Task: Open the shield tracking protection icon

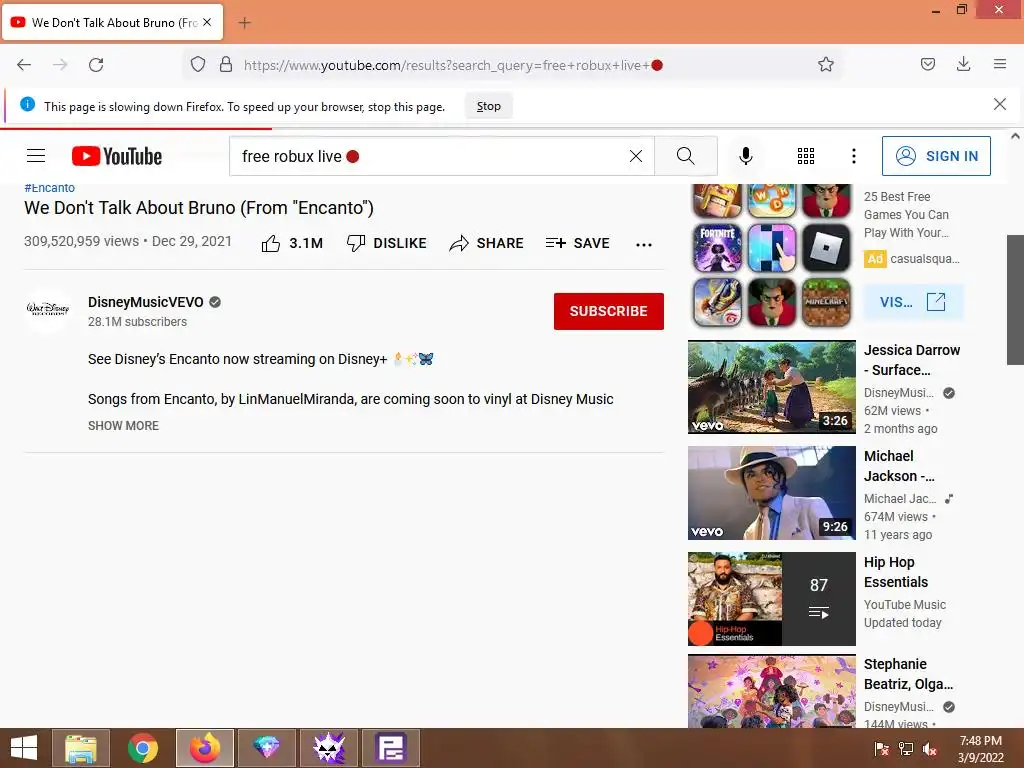Action: coord(198,64)
